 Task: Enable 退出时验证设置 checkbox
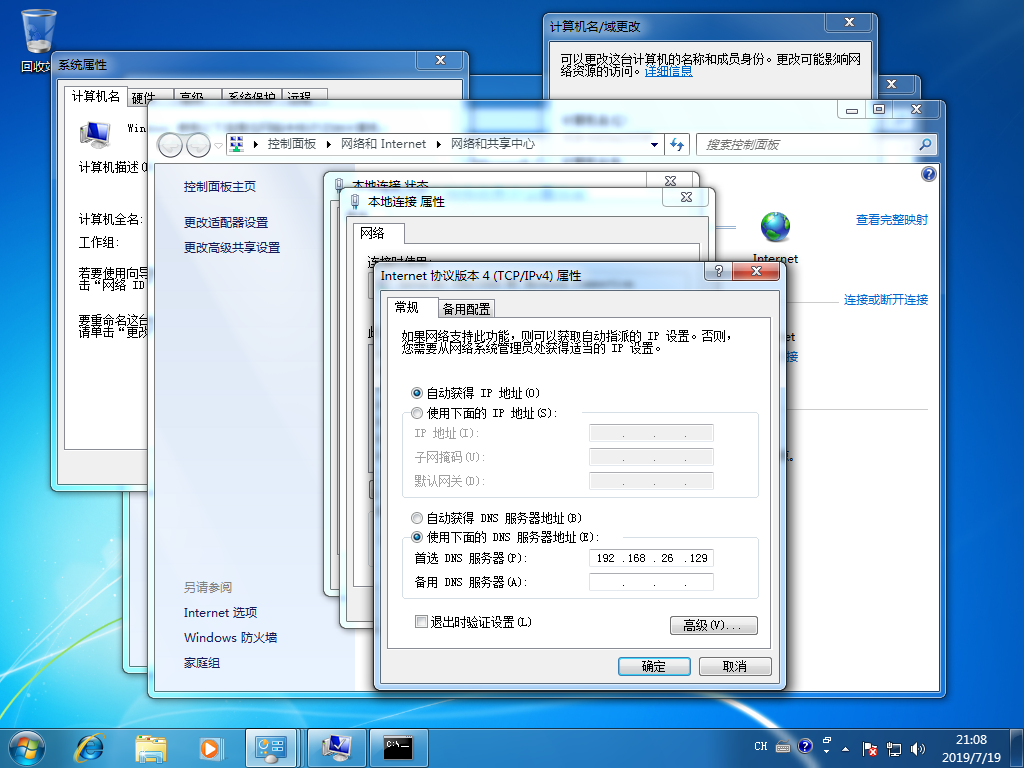pyautogui.click(x=422, y=622)
